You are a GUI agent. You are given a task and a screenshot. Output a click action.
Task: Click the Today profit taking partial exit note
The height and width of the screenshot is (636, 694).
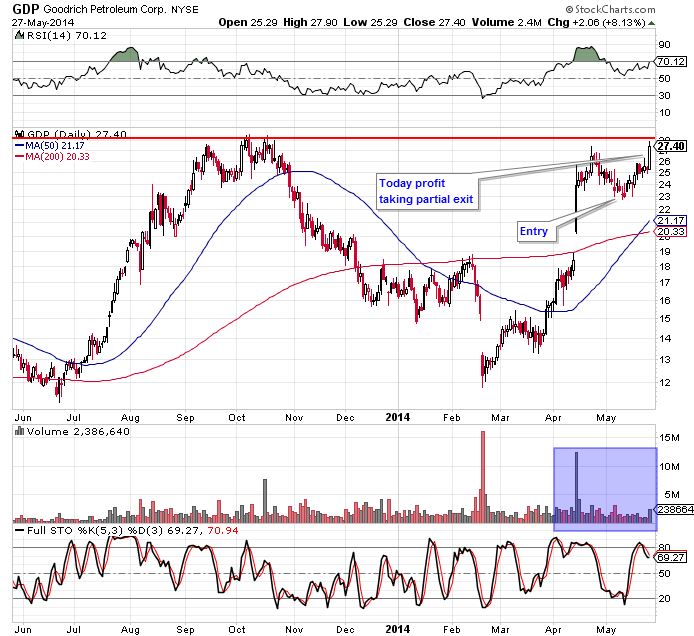pyautogui.click(x=426, y=191)
